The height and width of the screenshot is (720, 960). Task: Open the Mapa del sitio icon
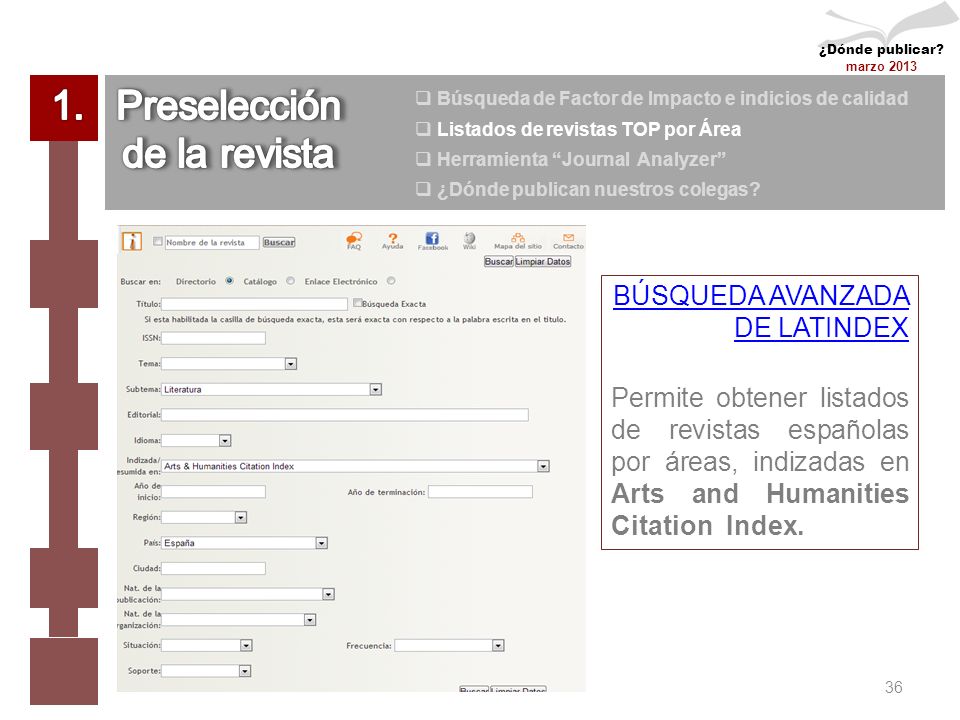[x=518, y=241]
